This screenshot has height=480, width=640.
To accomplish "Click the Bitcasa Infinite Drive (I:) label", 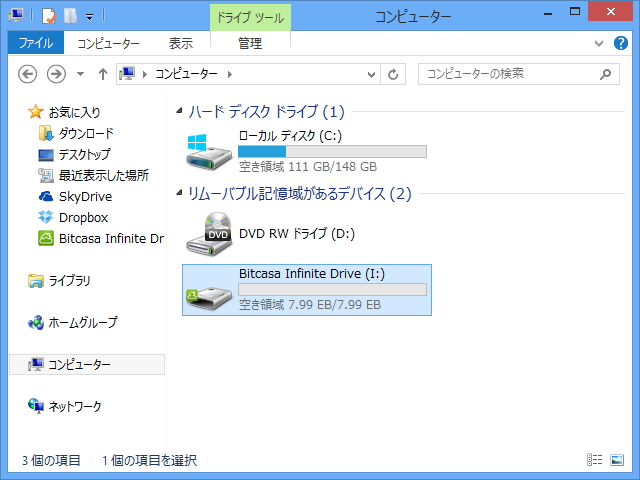I will click(x=312, y=273).
